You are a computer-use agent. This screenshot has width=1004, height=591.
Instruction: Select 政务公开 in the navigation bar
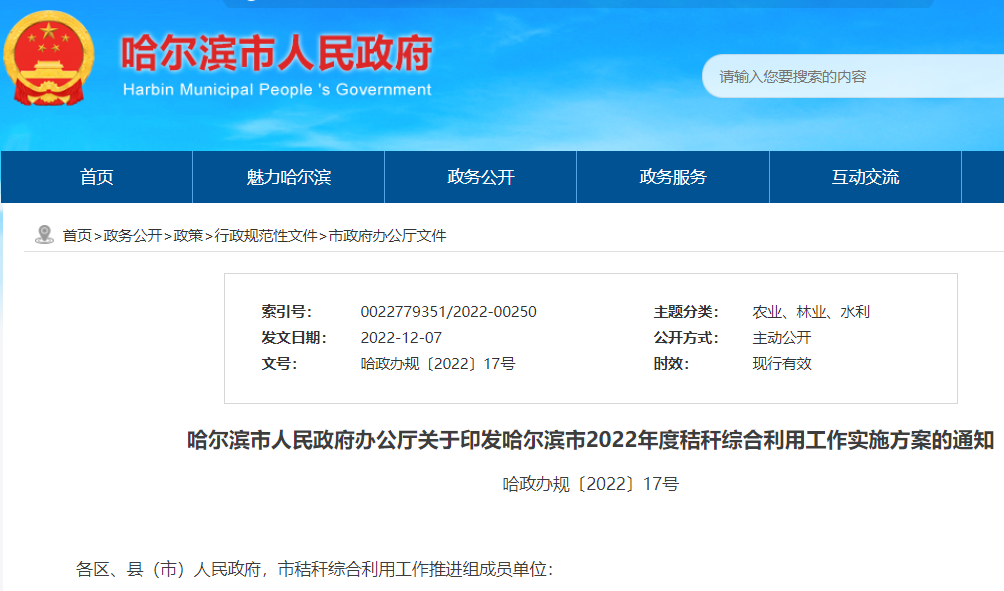[x=480, y=177]
